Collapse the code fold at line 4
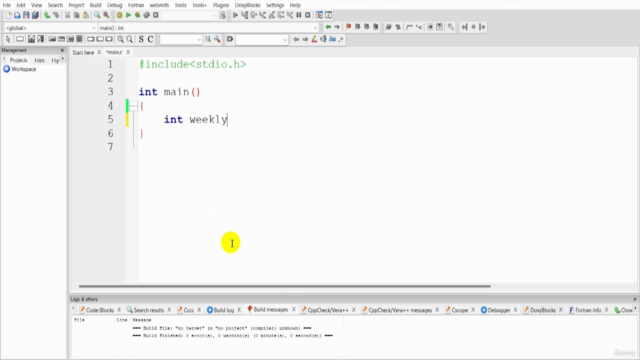This screenshot has width=640, height=360. coord(133,106)
